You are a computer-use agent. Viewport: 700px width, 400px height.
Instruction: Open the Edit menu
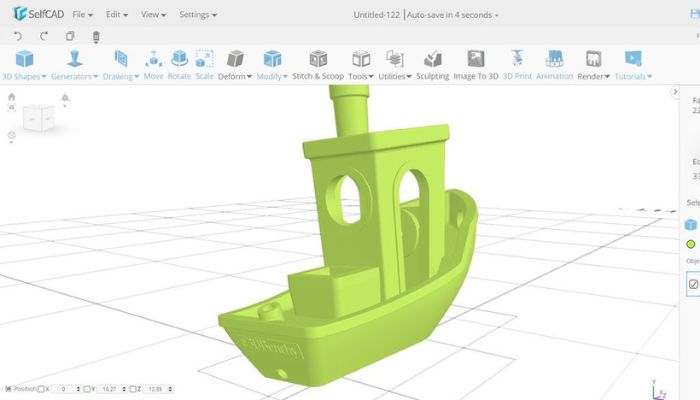(x=117, y=14)
